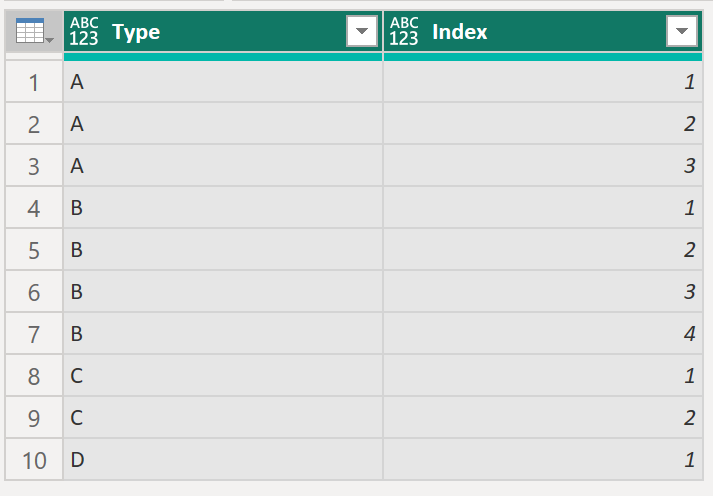The height and width of the screenshot is (496, 713).
Task: Select row number 8
Action: (x=34, y=376)
